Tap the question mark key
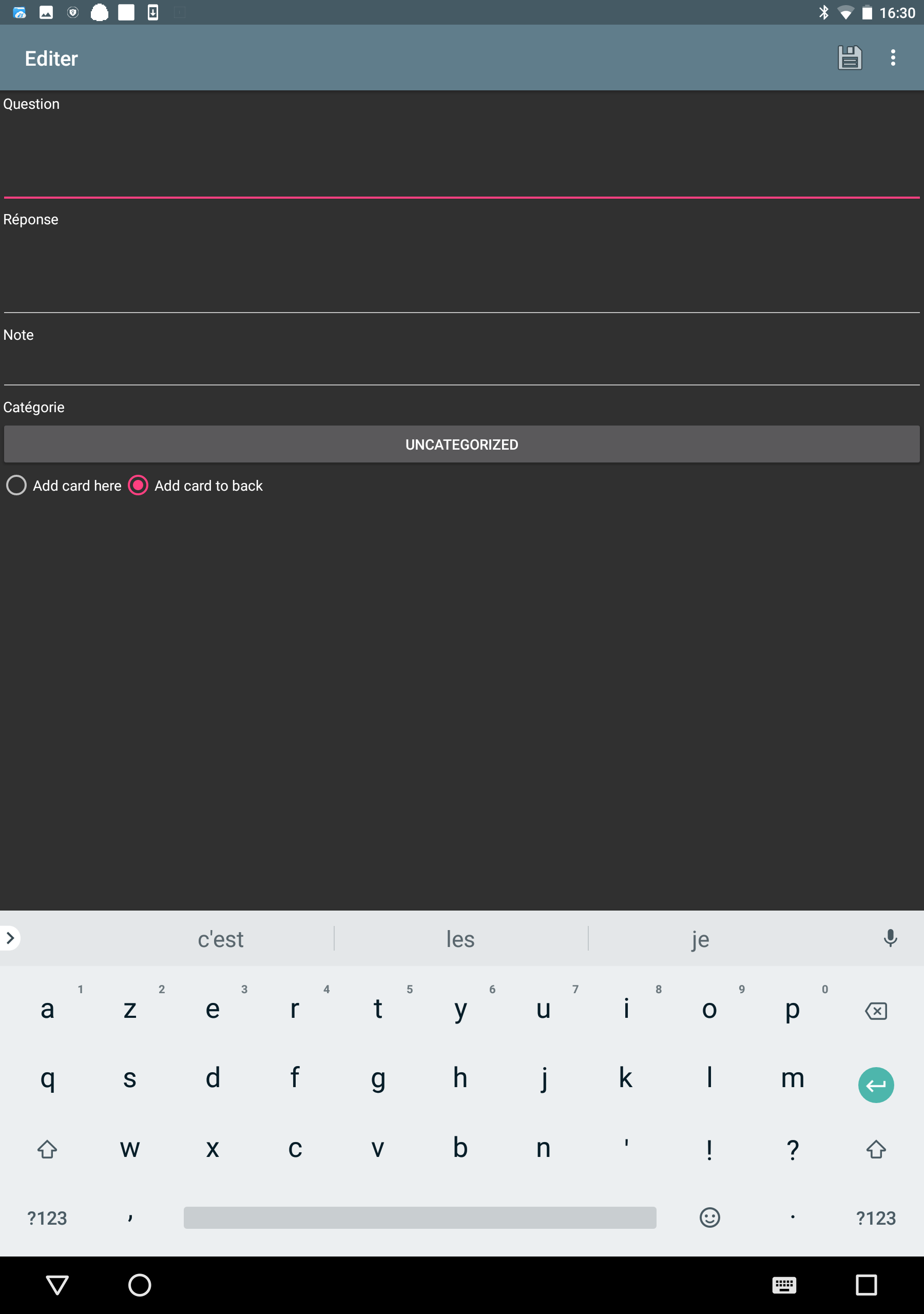This screenshot has height=1314, width=924. [792, 1149]
